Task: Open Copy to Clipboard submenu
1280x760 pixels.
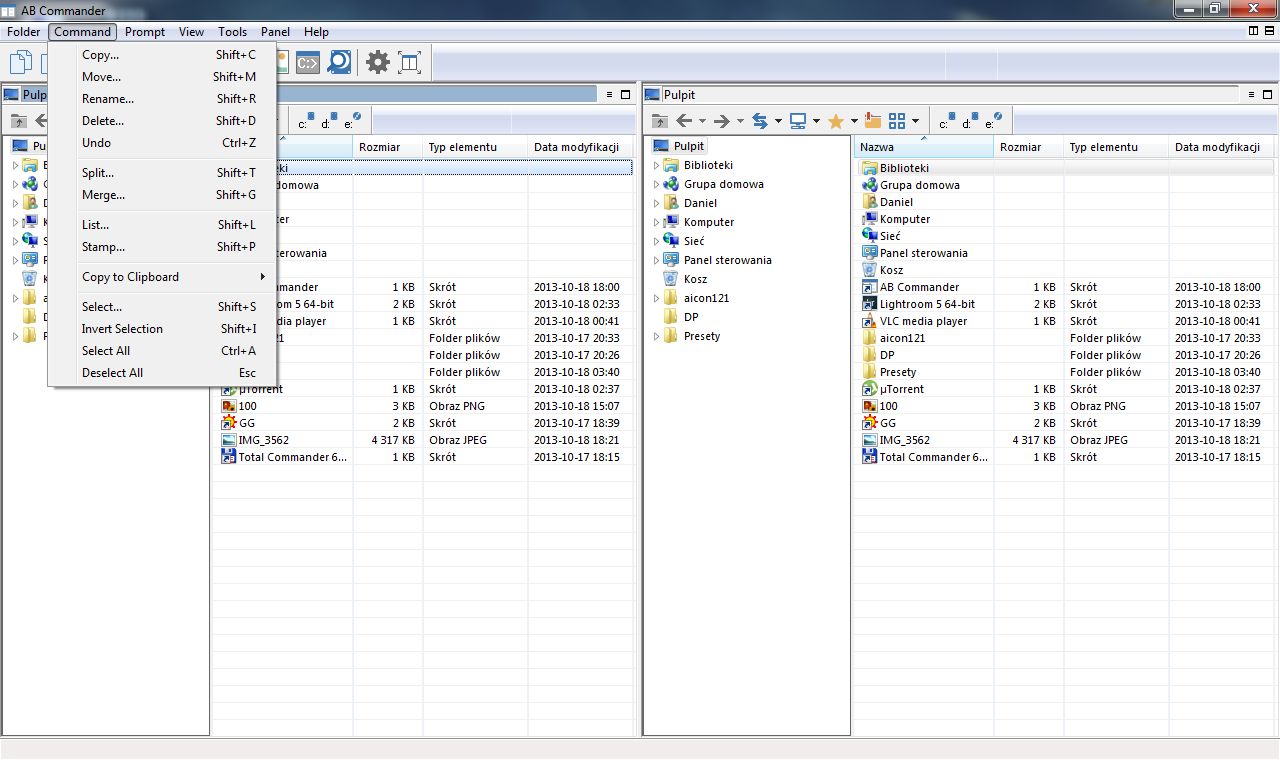Action: (x=162, y=277)
